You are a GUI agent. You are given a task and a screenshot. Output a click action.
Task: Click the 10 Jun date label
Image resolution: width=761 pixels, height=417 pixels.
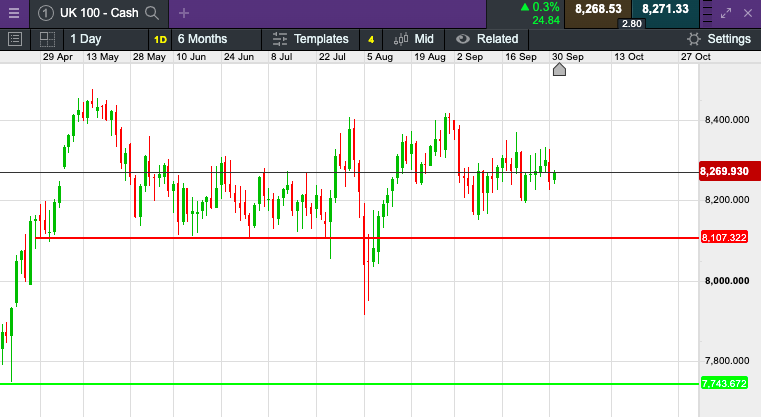tap(191, 57)
